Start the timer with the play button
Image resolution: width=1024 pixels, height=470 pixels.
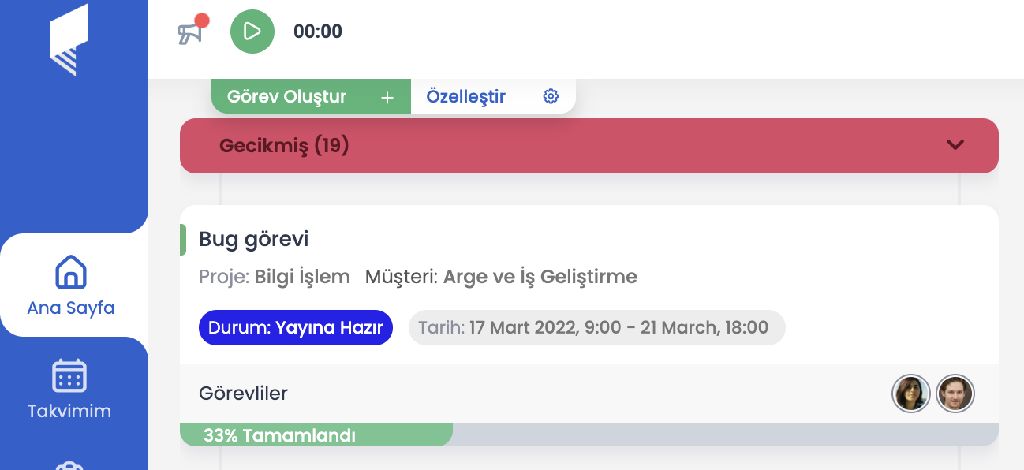(x=252, y=31)
